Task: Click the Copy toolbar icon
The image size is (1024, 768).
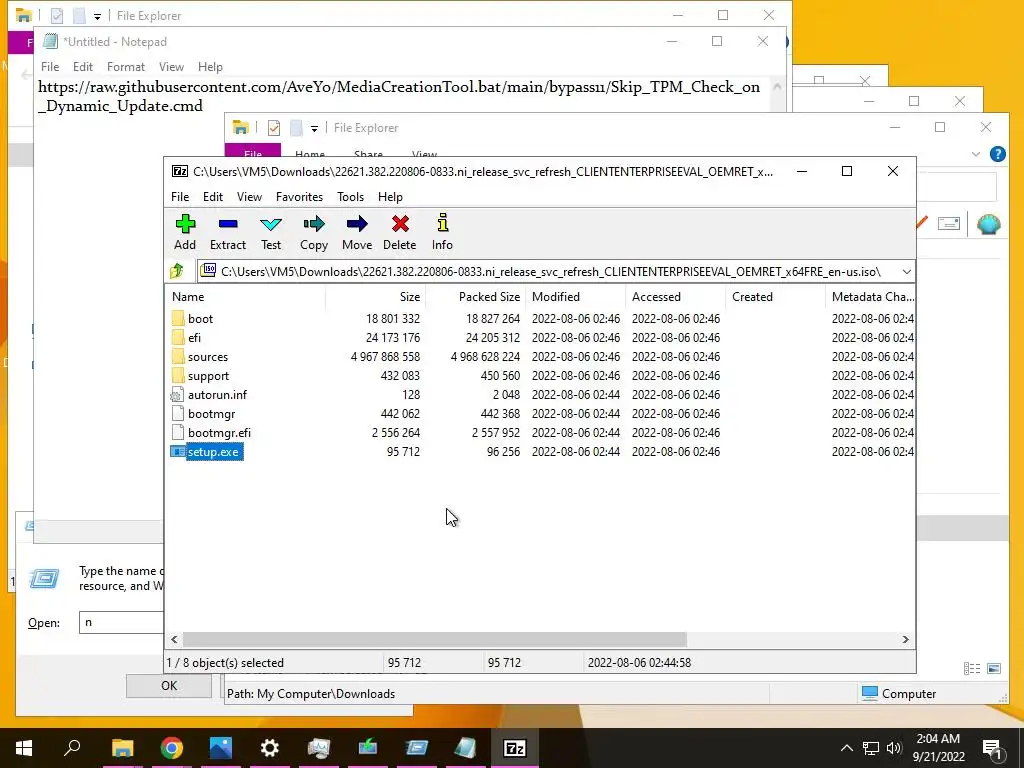Action: (x=313, y=232)
